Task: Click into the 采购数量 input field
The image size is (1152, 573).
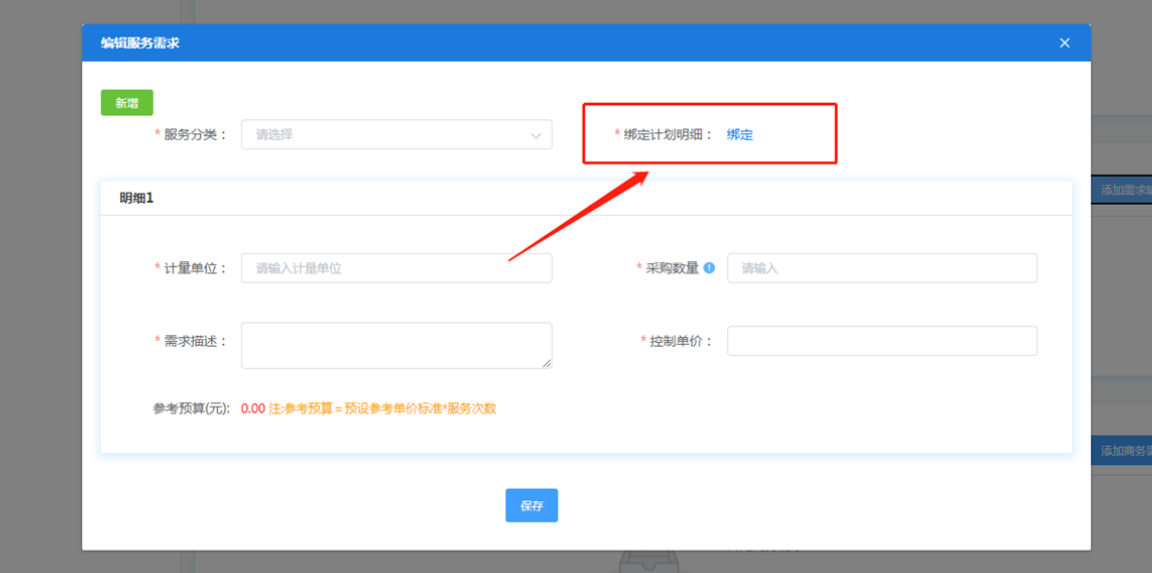Action: click(881, 268)
